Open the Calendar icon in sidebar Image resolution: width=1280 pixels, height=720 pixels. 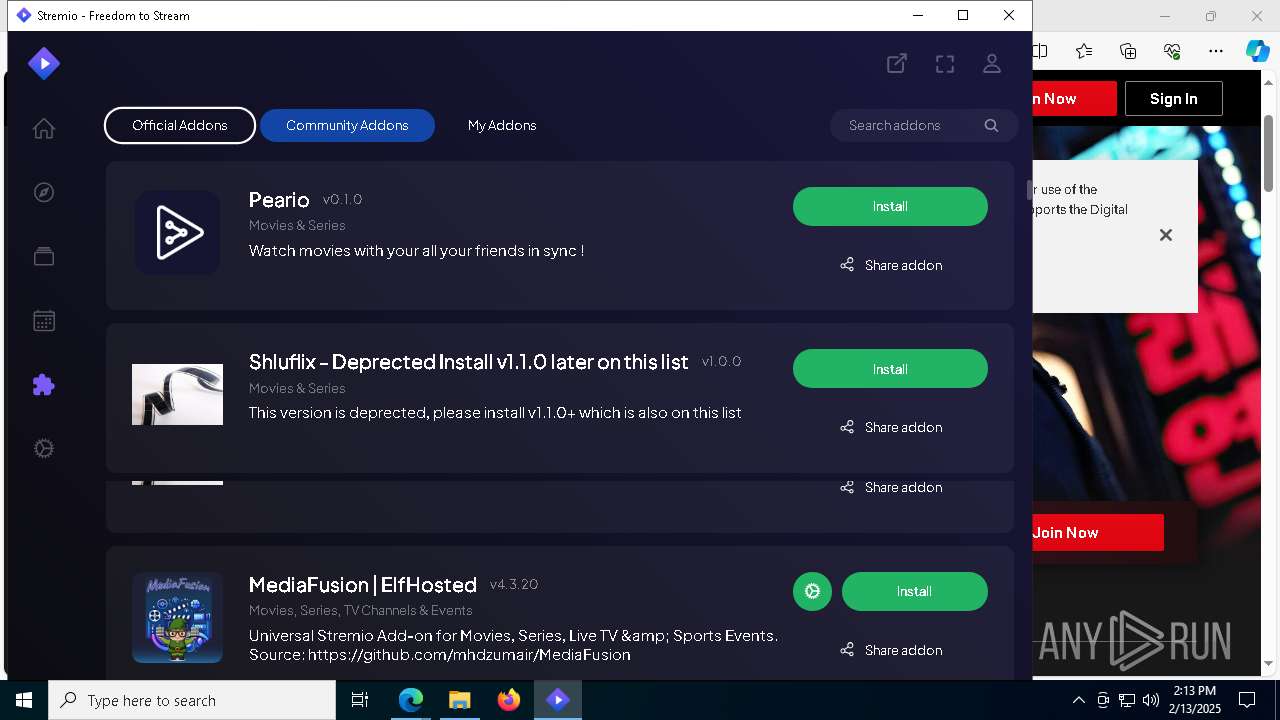pos(43,321)
